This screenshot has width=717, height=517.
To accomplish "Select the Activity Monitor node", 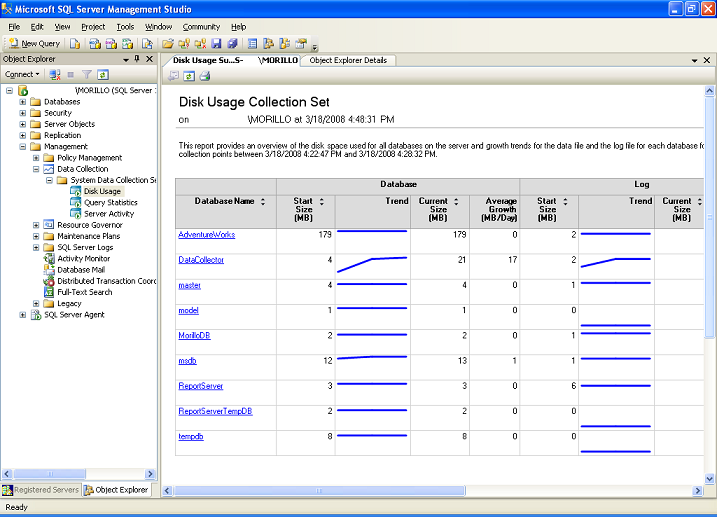I will tap(84, 258).
